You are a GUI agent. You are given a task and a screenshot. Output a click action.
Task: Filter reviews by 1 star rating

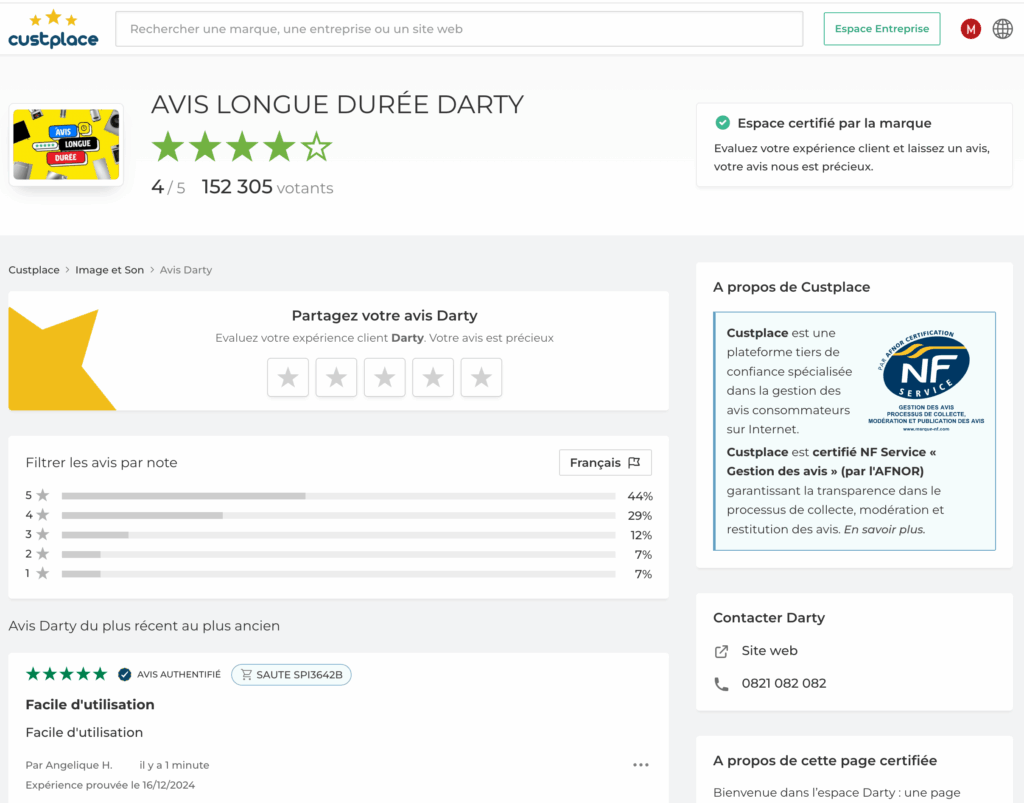[x=337, y=574]
